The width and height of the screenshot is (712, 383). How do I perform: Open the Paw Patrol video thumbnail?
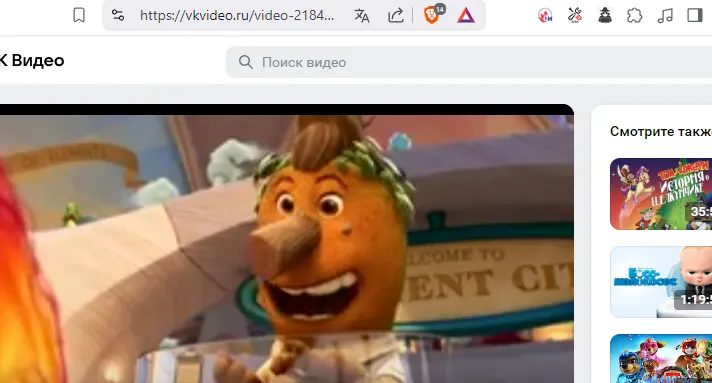pos(661,358)
